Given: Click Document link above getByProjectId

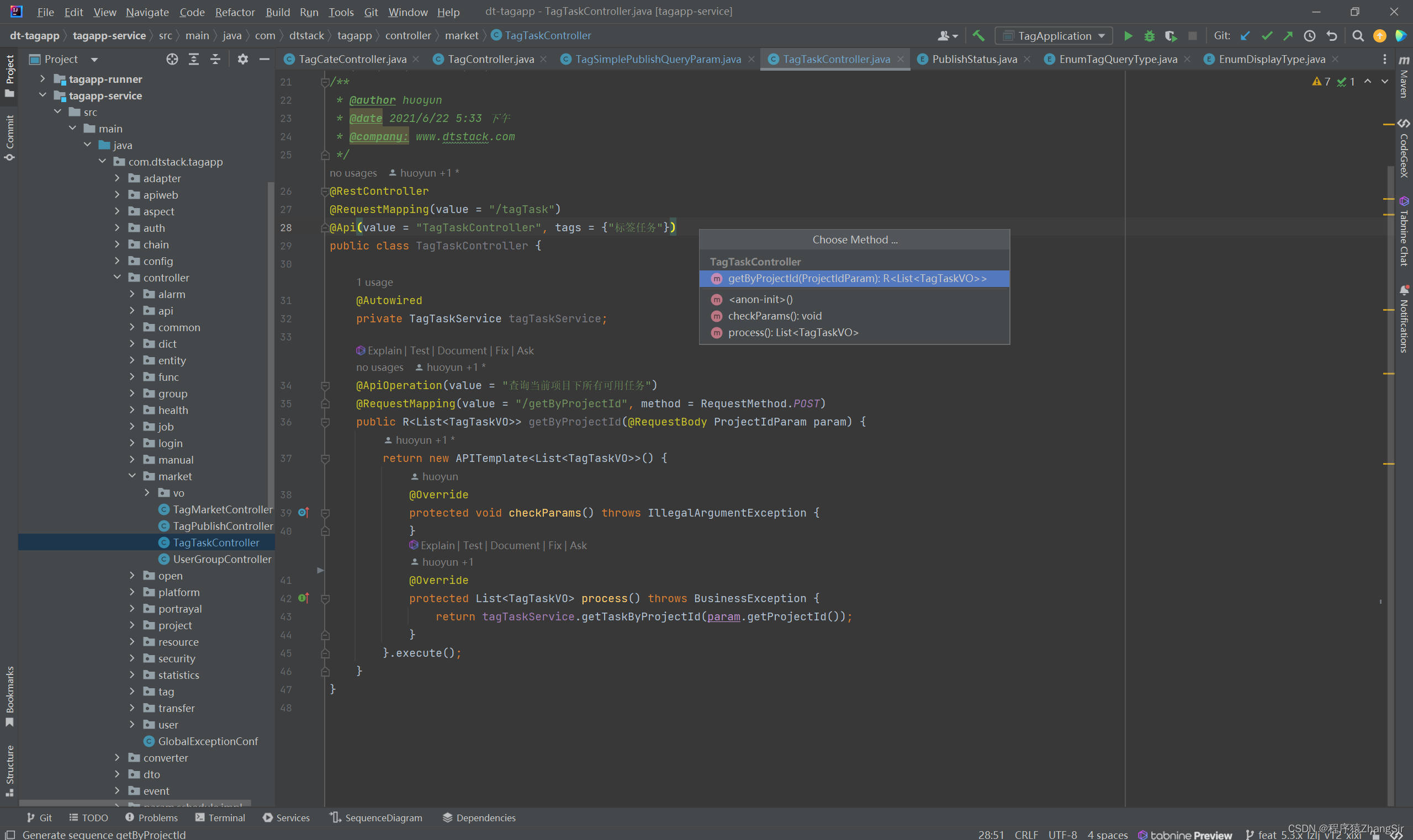Looking at the screenshot, I should coord(462,350).
